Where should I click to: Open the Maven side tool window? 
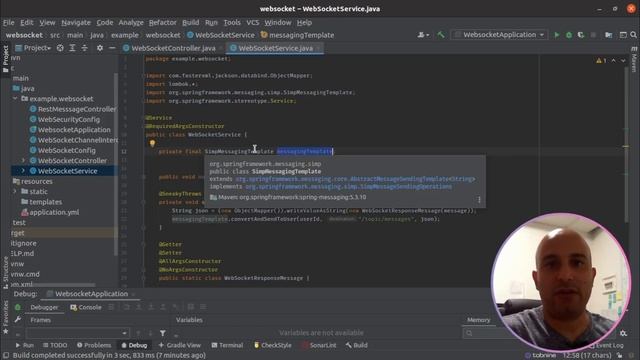[634, 60]
